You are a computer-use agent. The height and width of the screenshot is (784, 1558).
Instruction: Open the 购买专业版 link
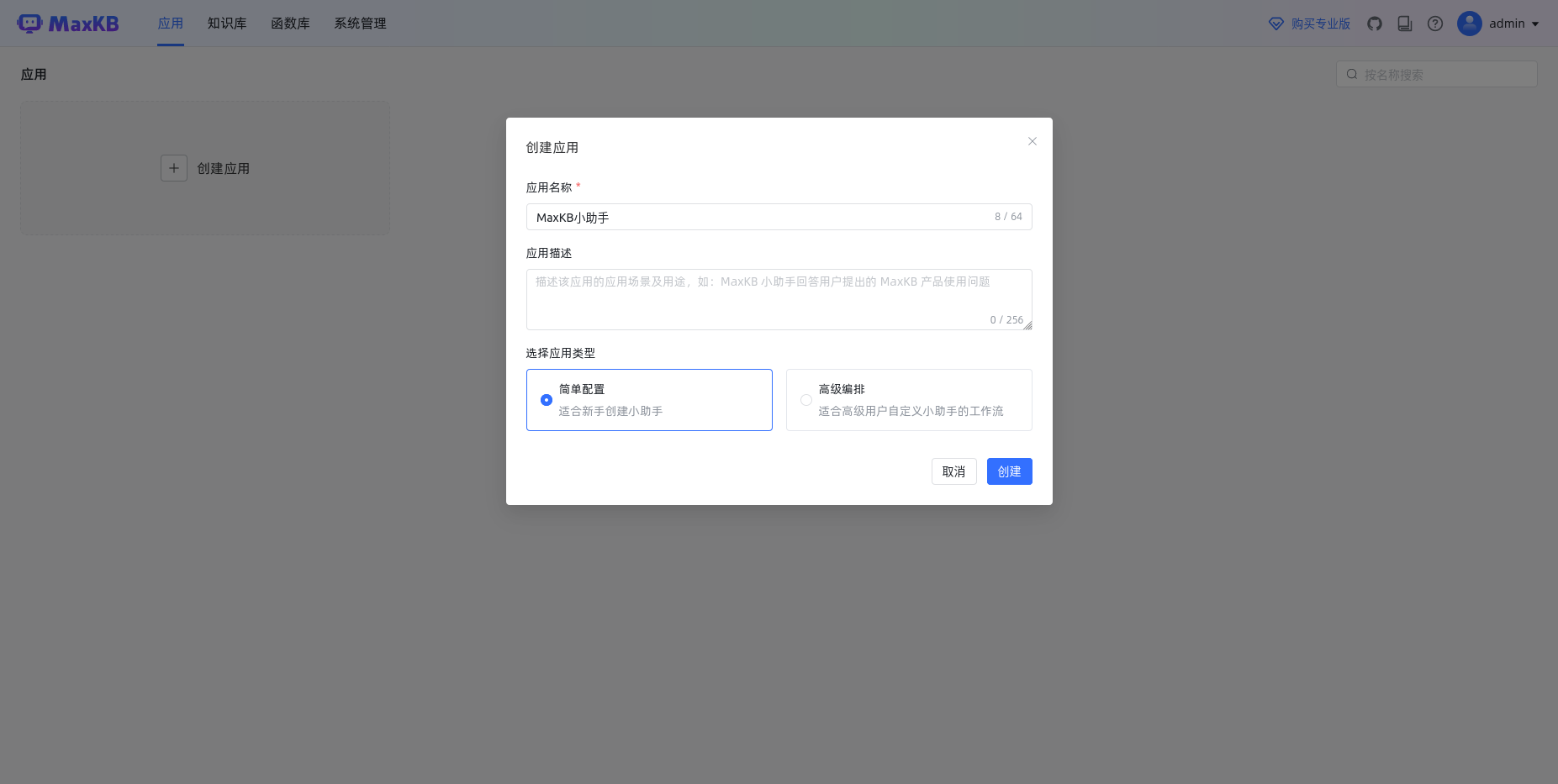click(1321, 24)
